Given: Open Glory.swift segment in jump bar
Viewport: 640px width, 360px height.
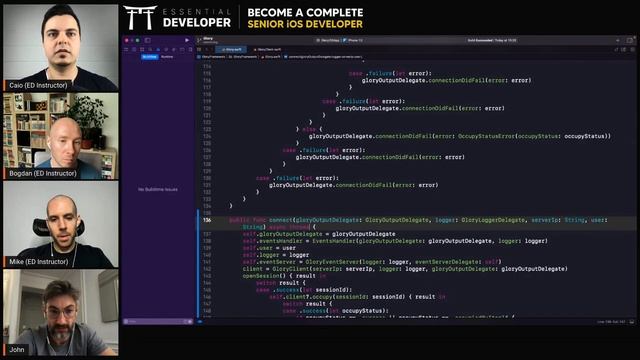Looking at the screenshot, I should (x=271, y=57).
